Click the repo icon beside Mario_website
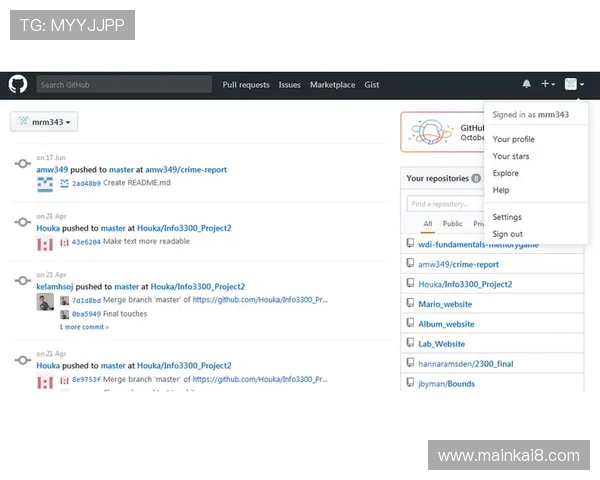This screenshot has width=600, height=480. (410, 304)
